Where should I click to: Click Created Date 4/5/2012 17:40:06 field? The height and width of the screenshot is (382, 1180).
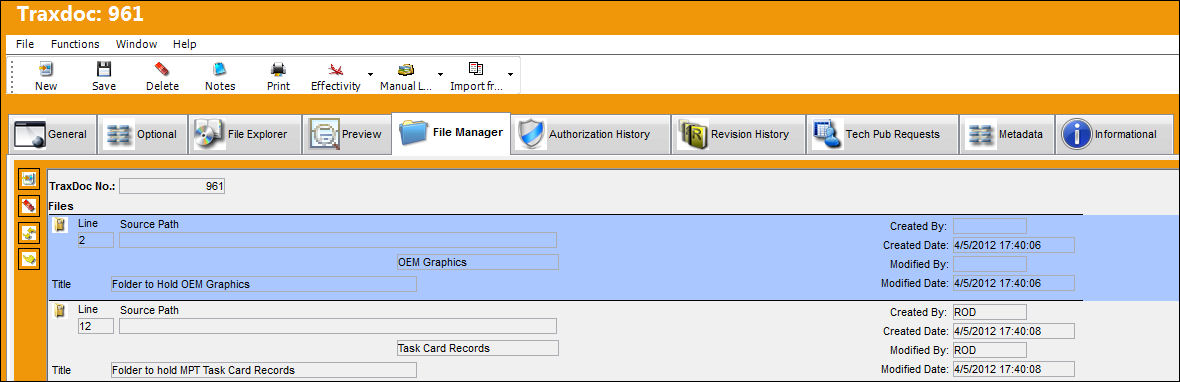tap(1013, 245)
